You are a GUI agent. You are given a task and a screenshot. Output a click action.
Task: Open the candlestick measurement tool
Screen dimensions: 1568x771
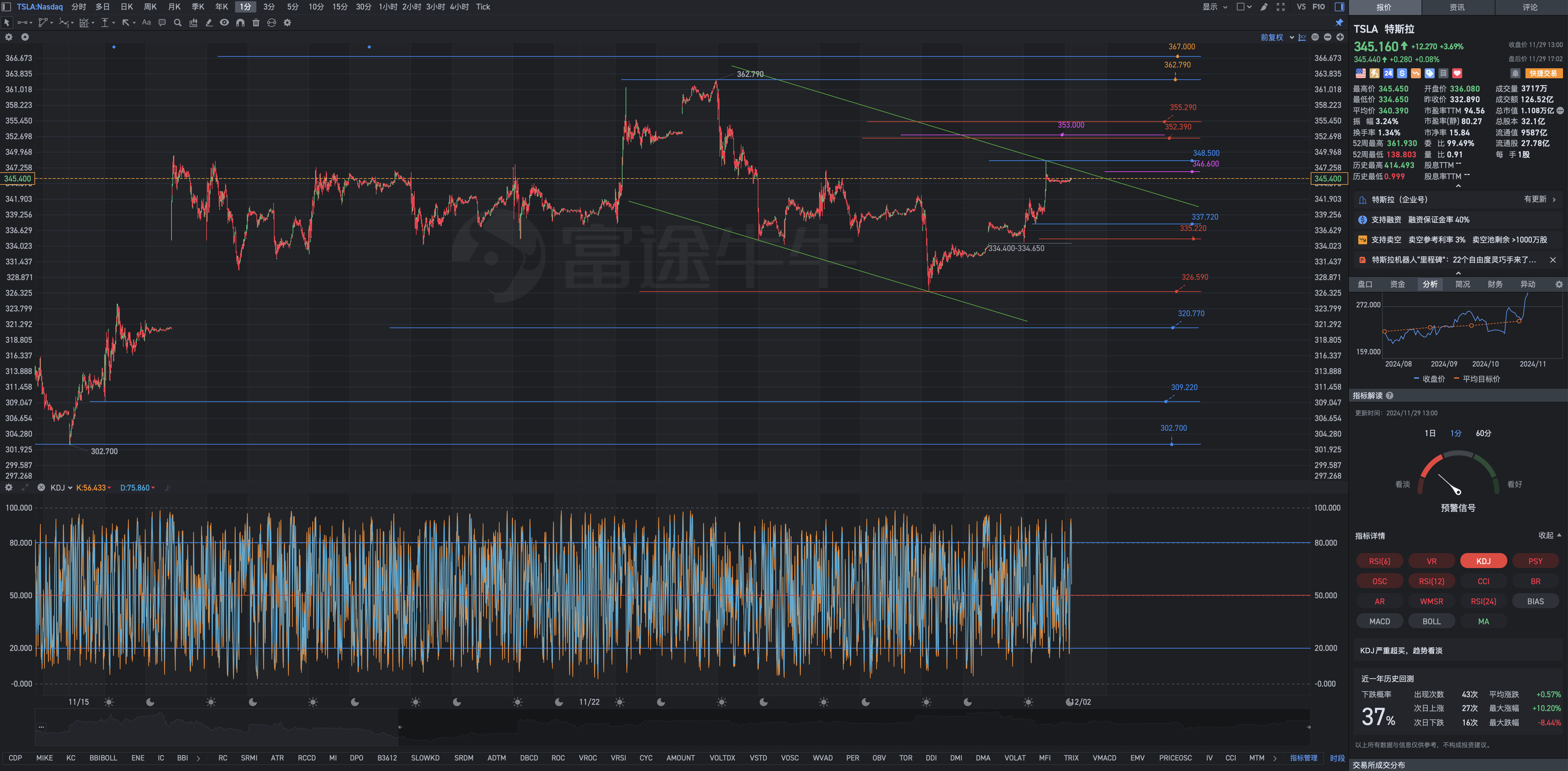tap(193, 23)
